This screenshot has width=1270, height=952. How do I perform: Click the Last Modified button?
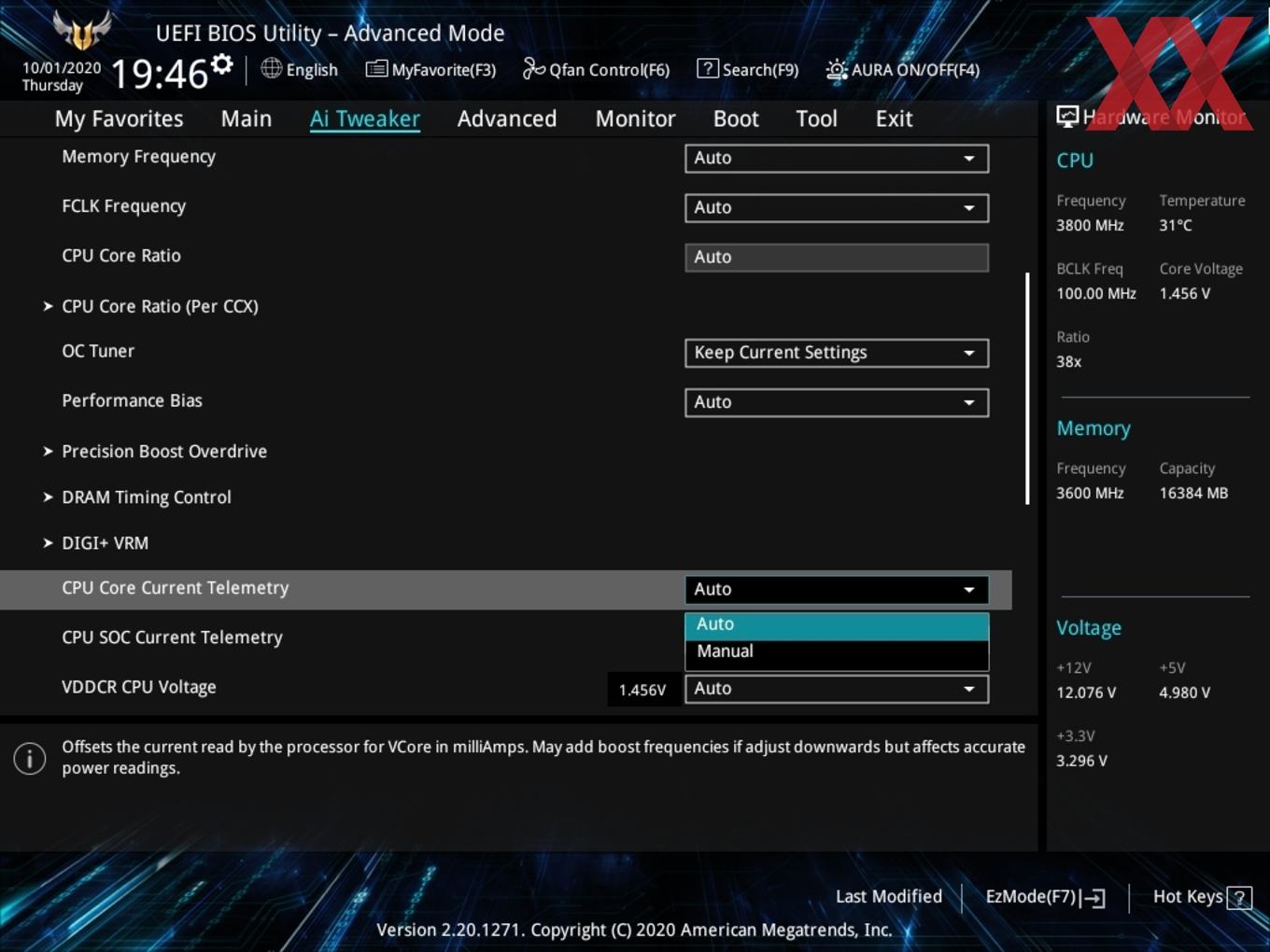tap(889, 897)
